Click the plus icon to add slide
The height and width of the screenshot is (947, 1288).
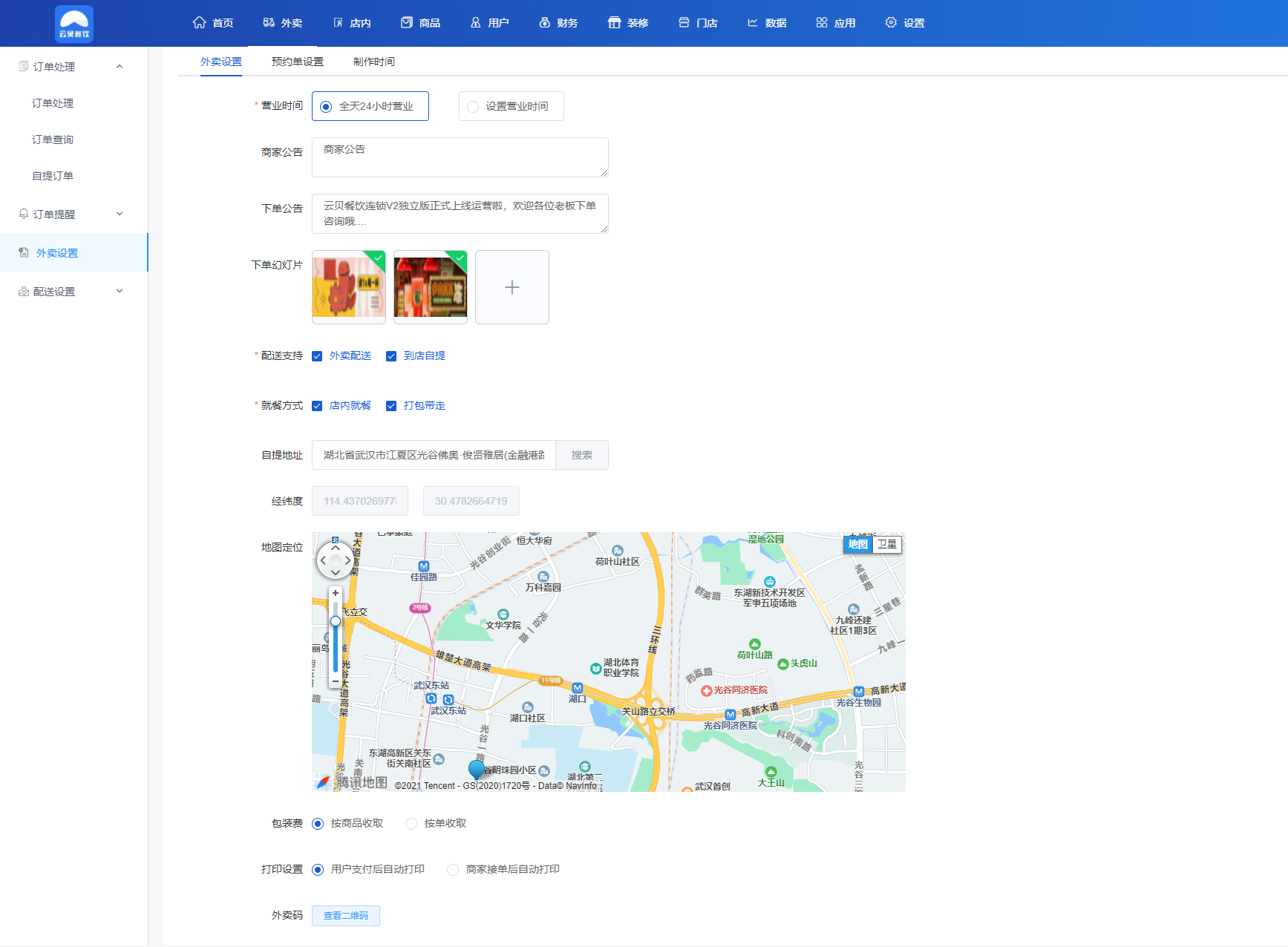(x=512, y=287)
